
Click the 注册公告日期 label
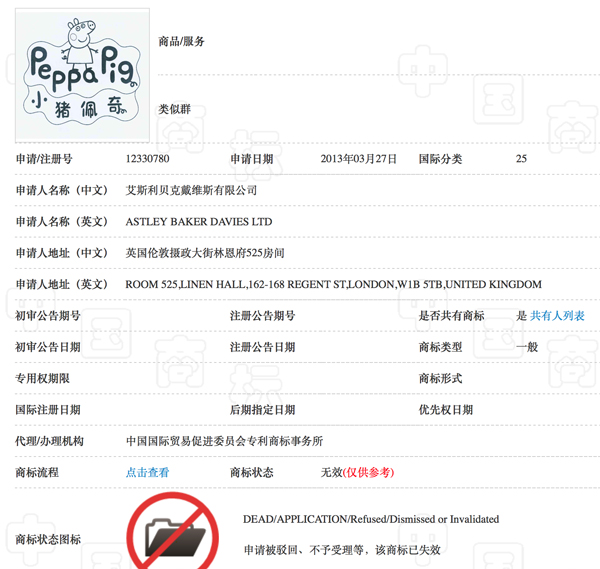[262, 347]
